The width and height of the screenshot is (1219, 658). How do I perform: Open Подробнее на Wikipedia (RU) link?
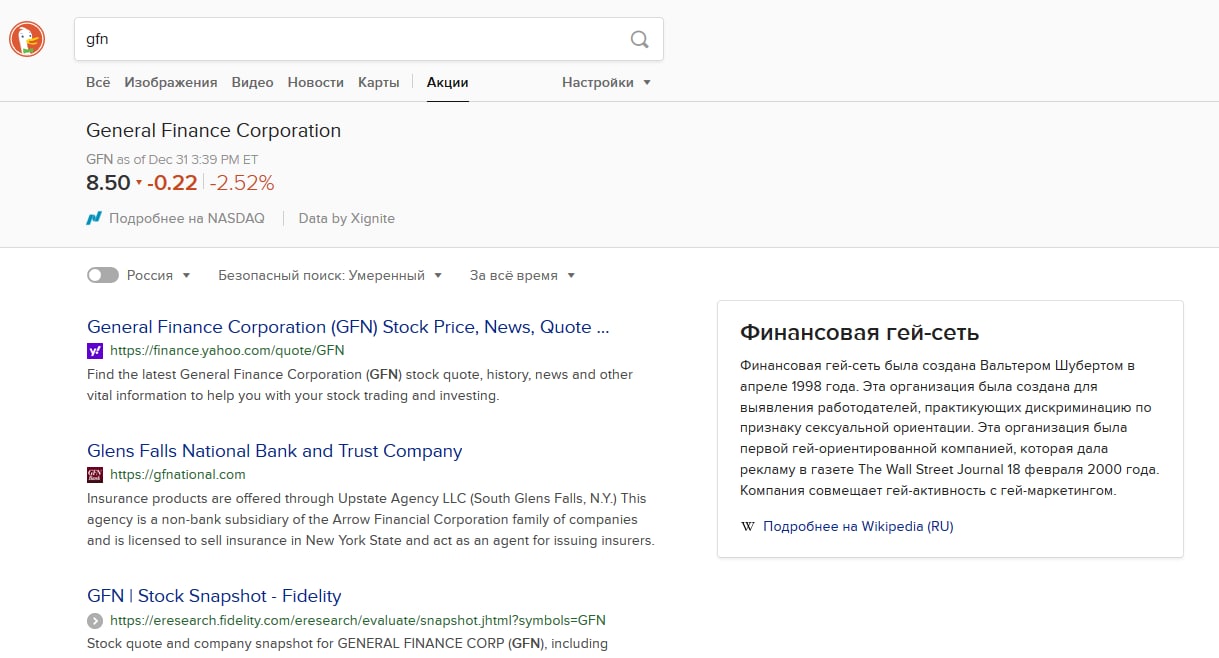coord(858,526)
